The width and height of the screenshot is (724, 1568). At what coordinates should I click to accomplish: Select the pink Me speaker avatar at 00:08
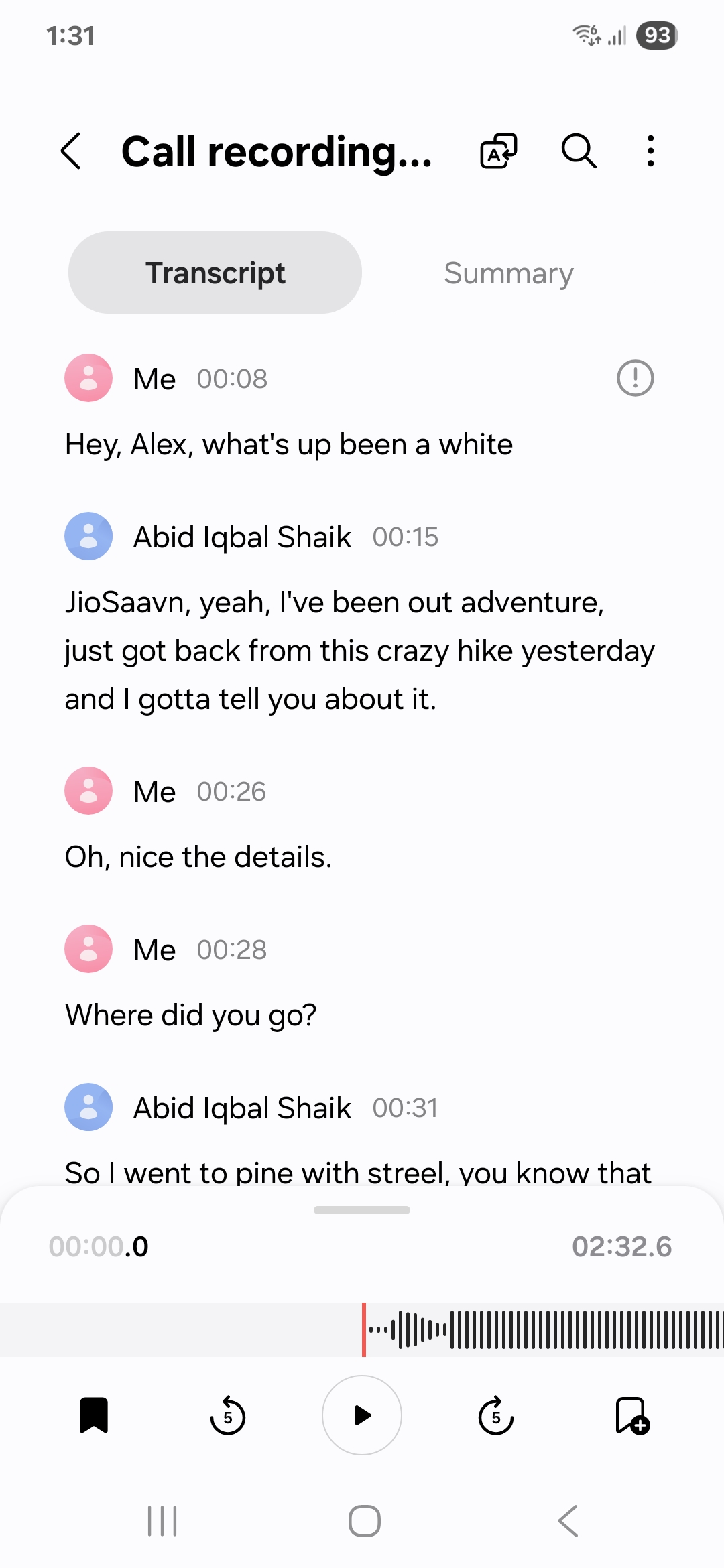88,379
